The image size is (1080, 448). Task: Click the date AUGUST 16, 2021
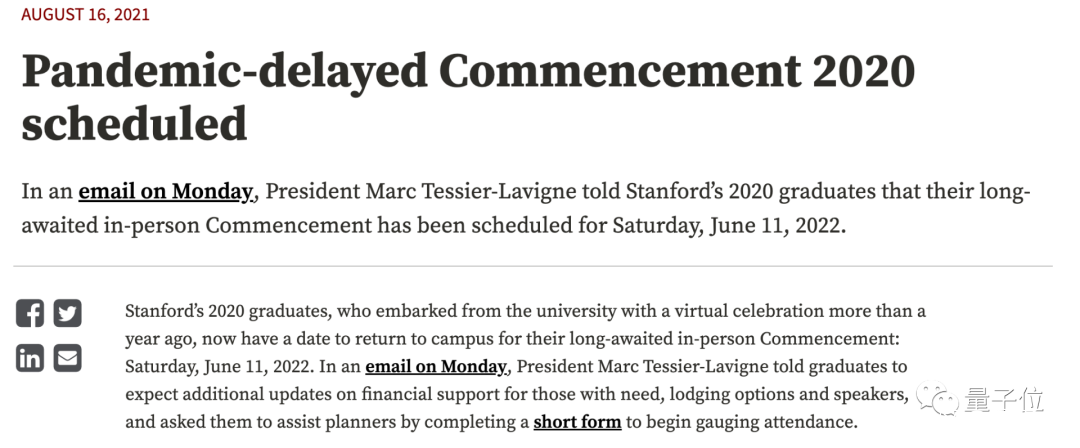pyautogui.click(x=86, y=15)
